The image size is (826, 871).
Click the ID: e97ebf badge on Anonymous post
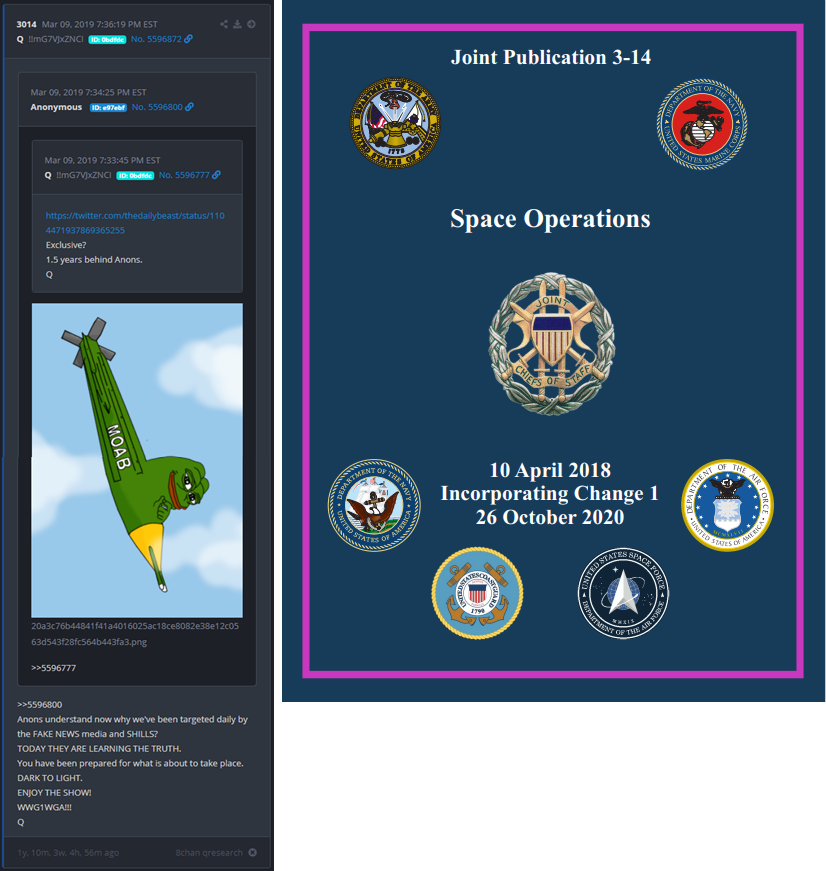click(x=108, y=107)
